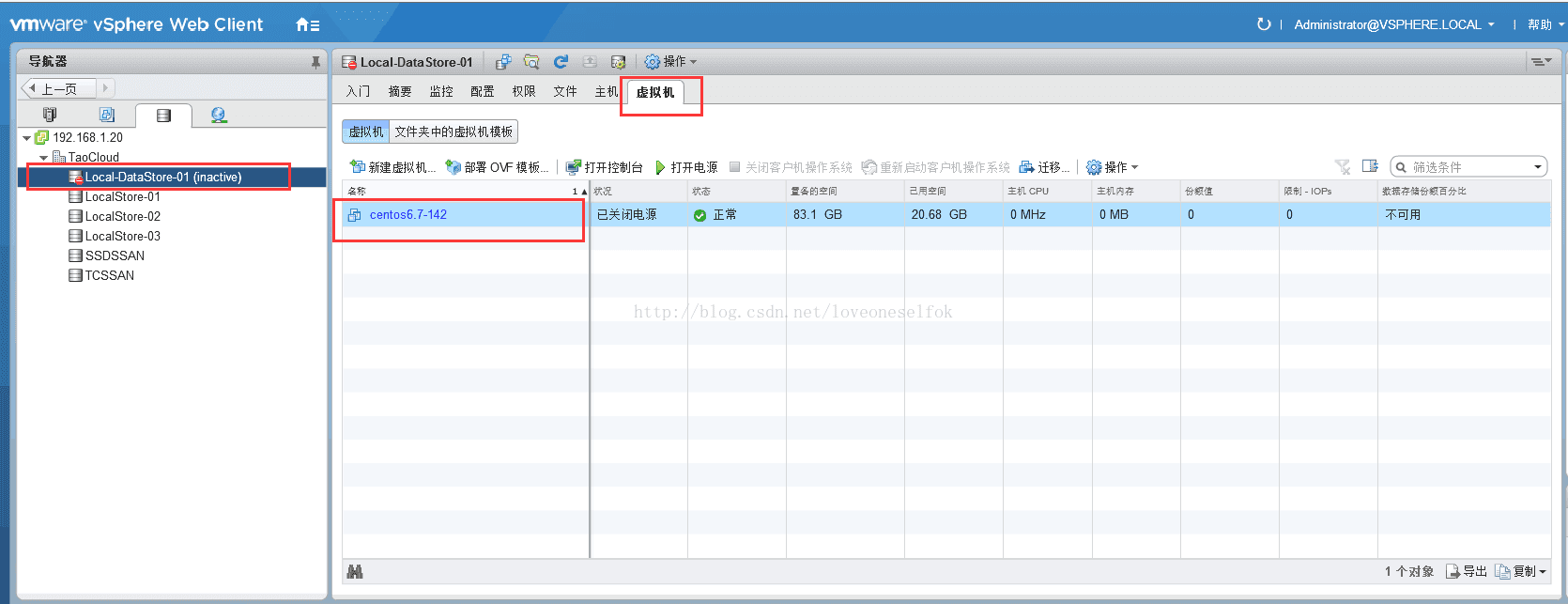
Task: Switch to VMs and templates navigator tab
Action: tap(107, 115)
